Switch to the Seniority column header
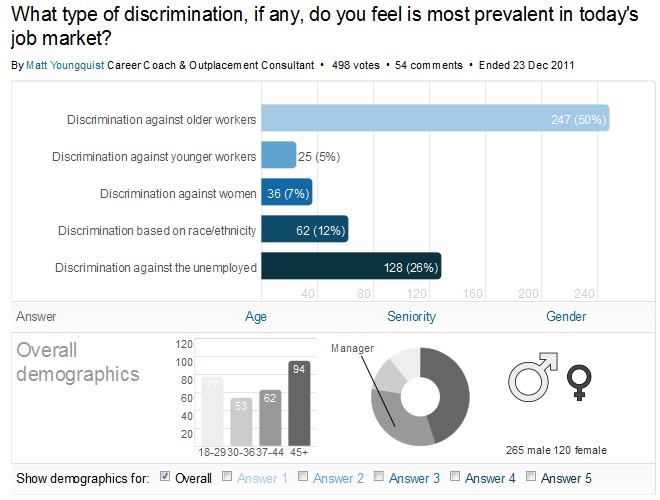The height and width of the screenshot is (500, 660). click(x=411, y=316)
